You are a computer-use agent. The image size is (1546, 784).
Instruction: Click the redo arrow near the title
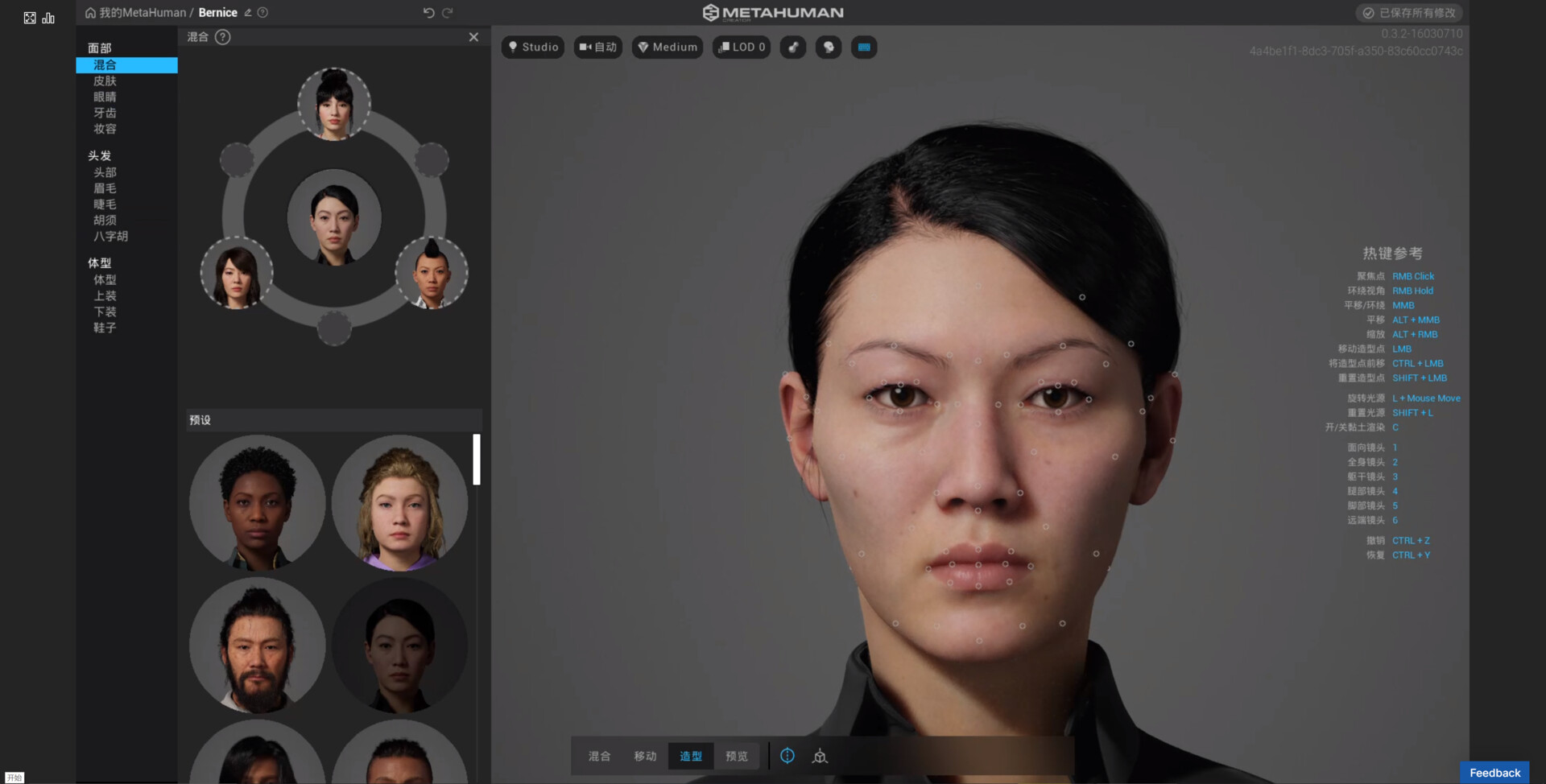(448, 12)
